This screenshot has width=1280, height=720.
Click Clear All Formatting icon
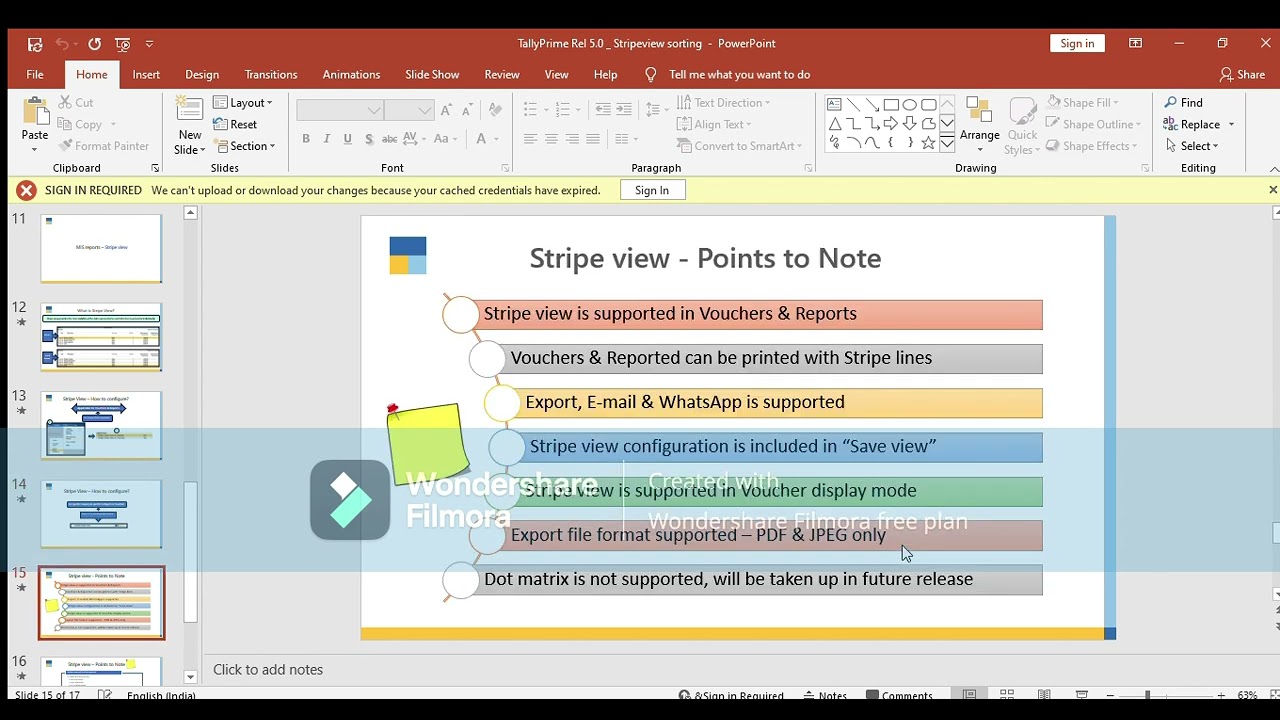(494, 110)
